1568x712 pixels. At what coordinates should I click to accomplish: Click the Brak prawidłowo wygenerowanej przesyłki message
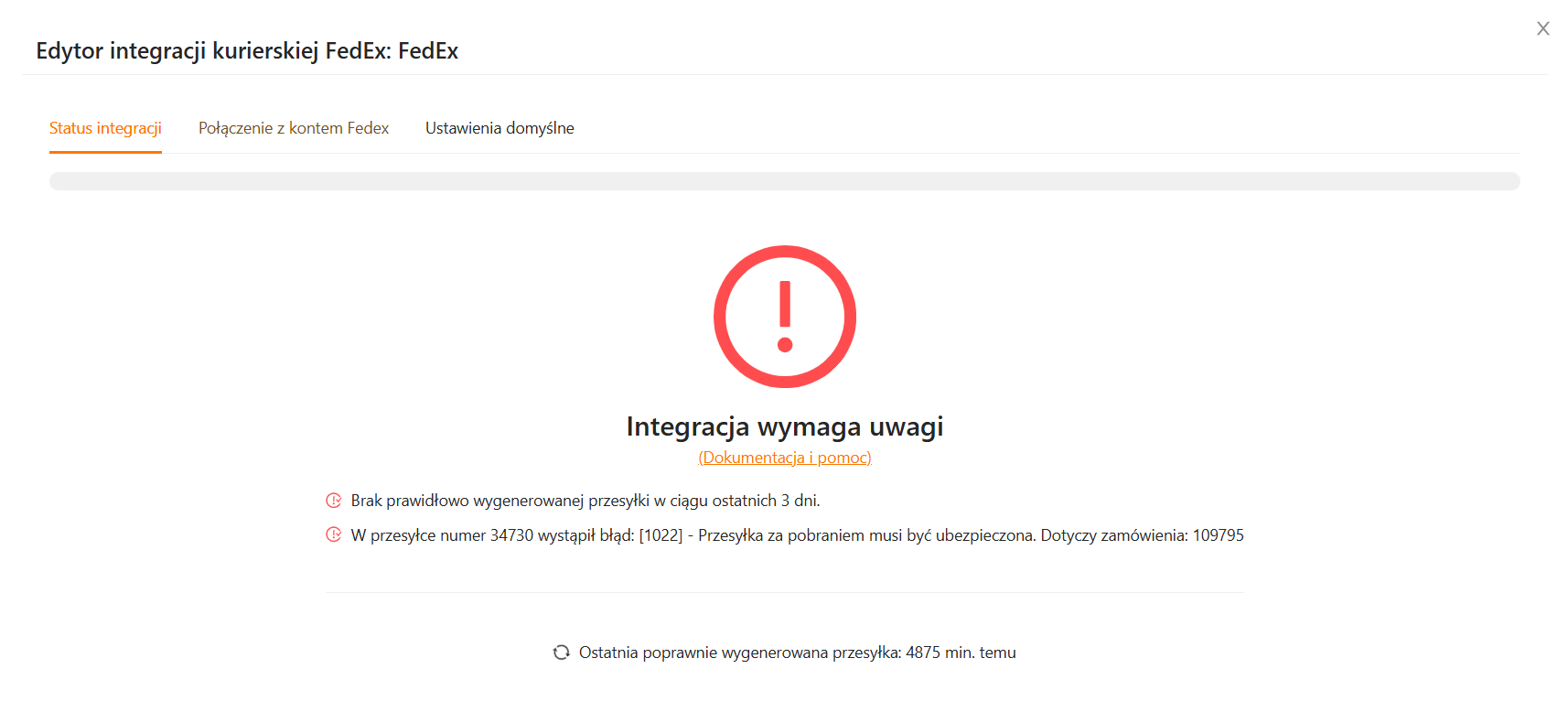(x=585, y=501)
